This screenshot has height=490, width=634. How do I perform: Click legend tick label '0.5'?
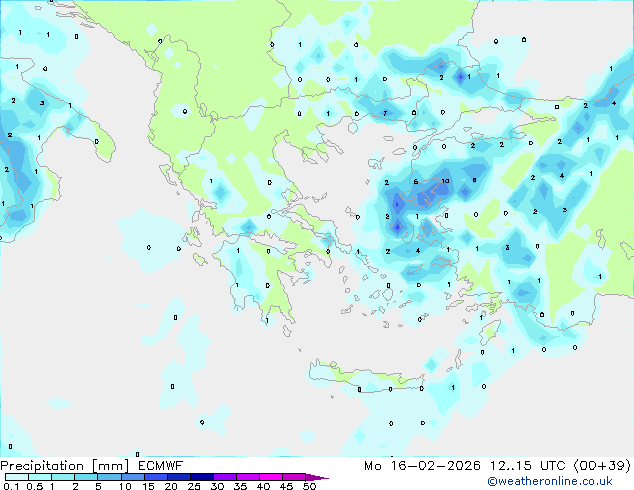point(35,486)
